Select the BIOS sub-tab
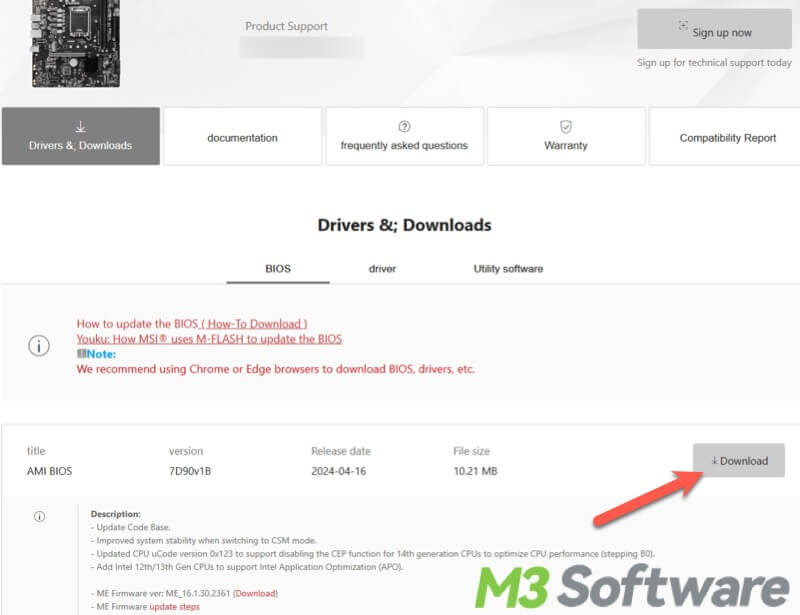This screenshot has width=800, height=615. point(278,269)
